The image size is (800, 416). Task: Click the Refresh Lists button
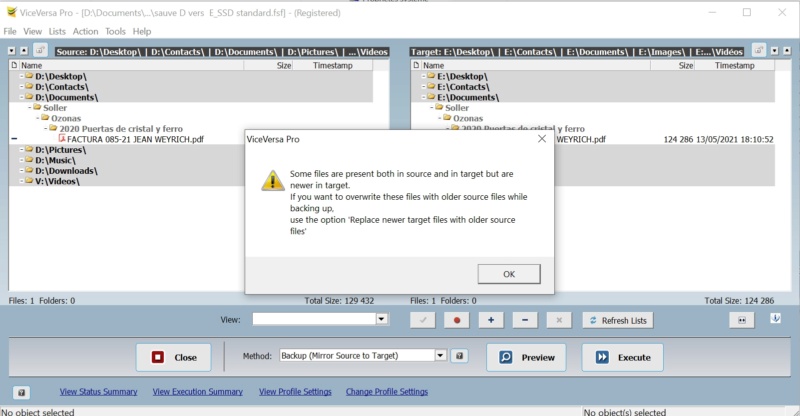point(618,320)
